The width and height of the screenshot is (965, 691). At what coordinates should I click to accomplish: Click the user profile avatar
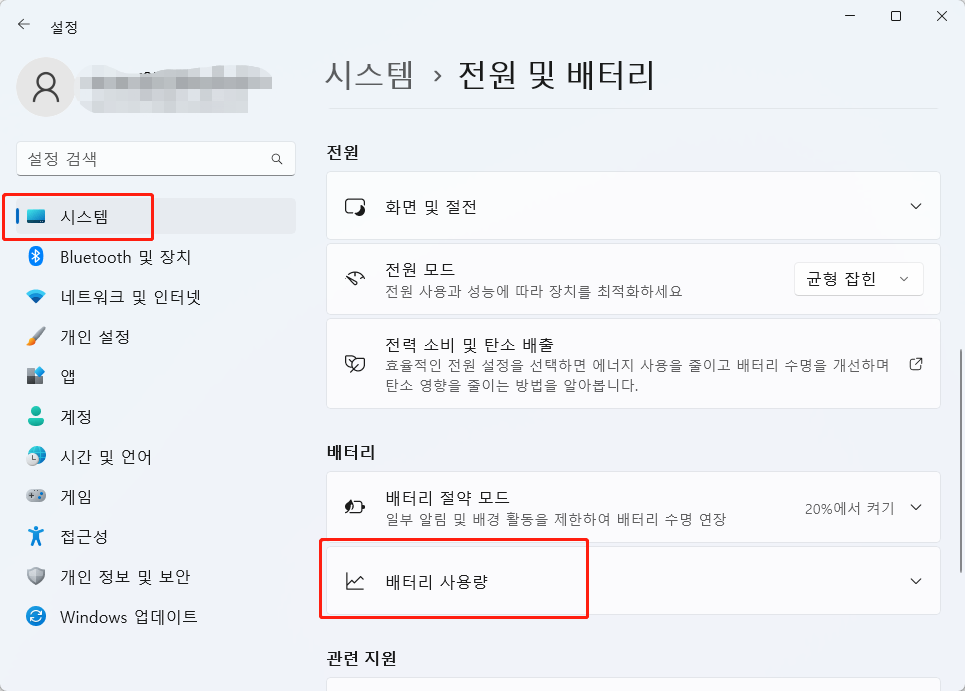45,87
